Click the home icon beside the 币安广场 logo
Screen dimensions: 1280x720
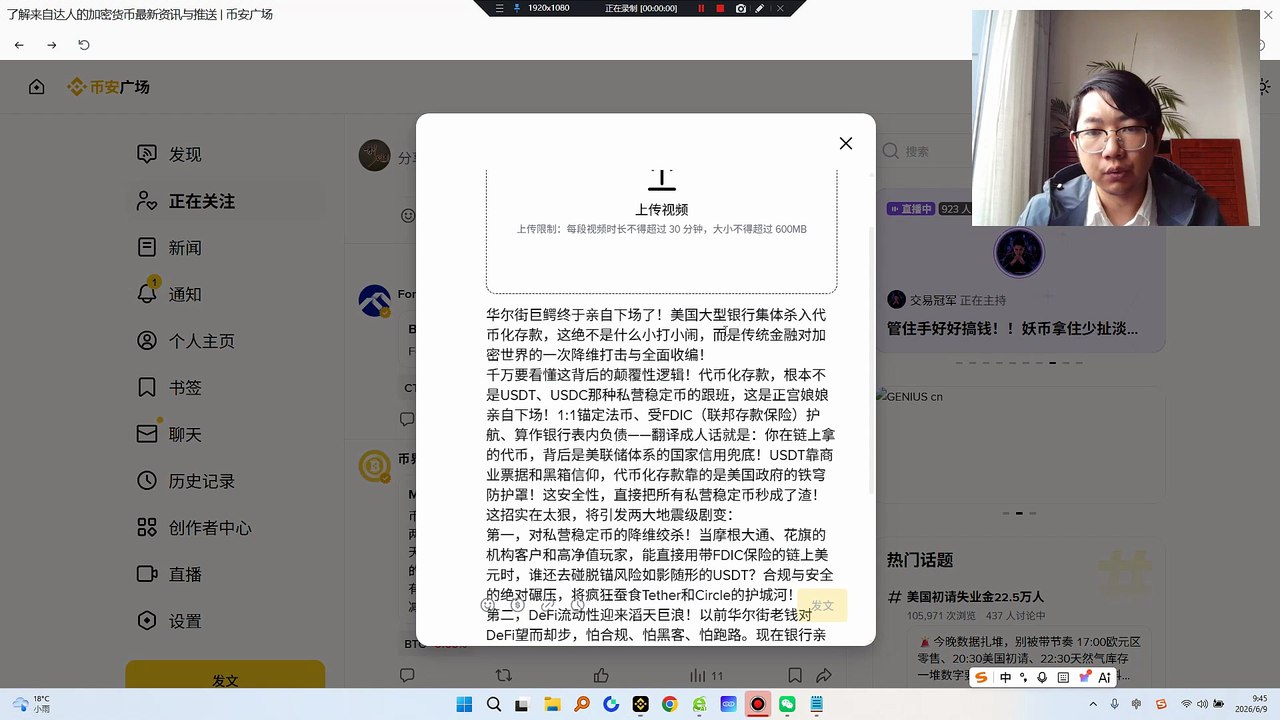point(37,87)
